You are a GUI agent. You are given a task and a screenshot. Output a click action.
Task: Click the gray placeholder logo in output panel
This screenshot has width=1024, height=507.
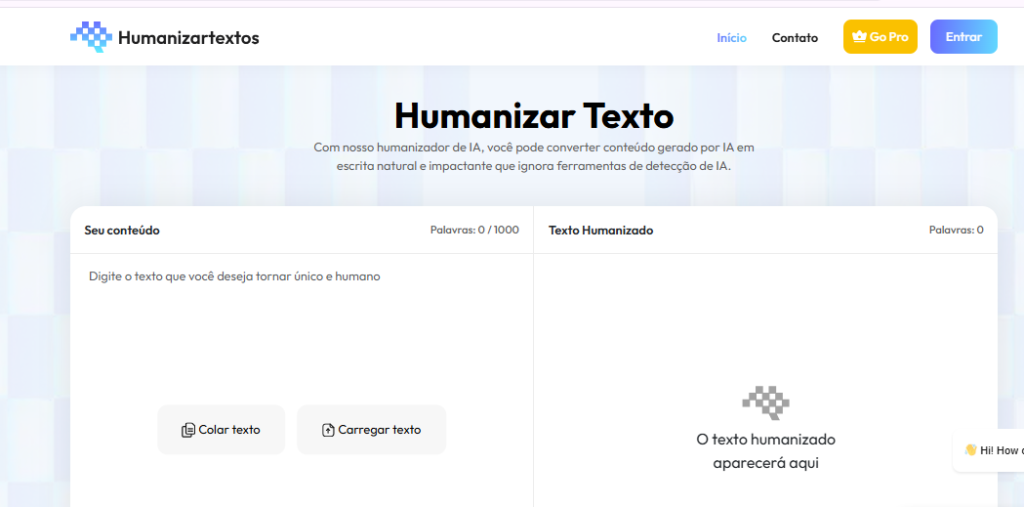pyautogui.click(x=766, y=402)
